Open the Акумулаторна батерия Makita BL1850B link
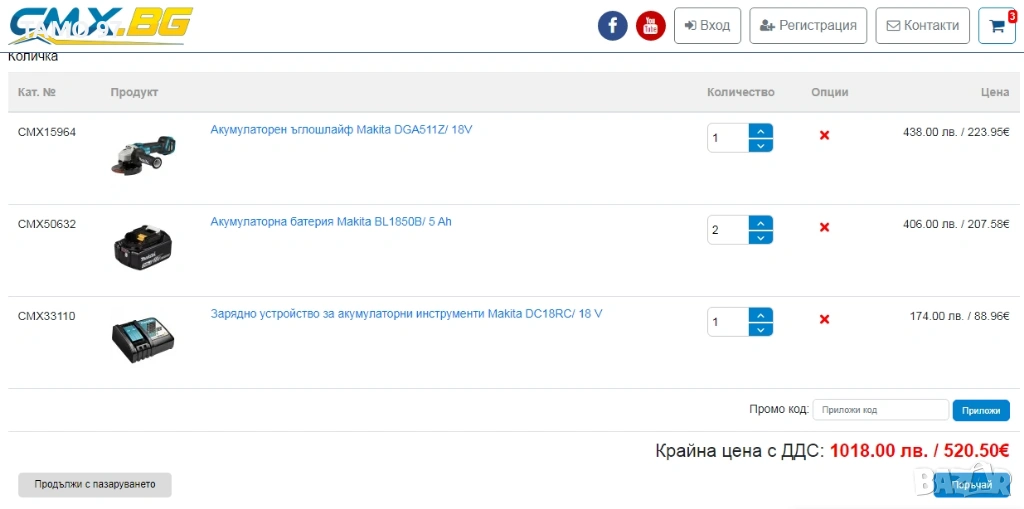Image resolution: width=1024 pixels, height=509 pixels. [330, 222]
